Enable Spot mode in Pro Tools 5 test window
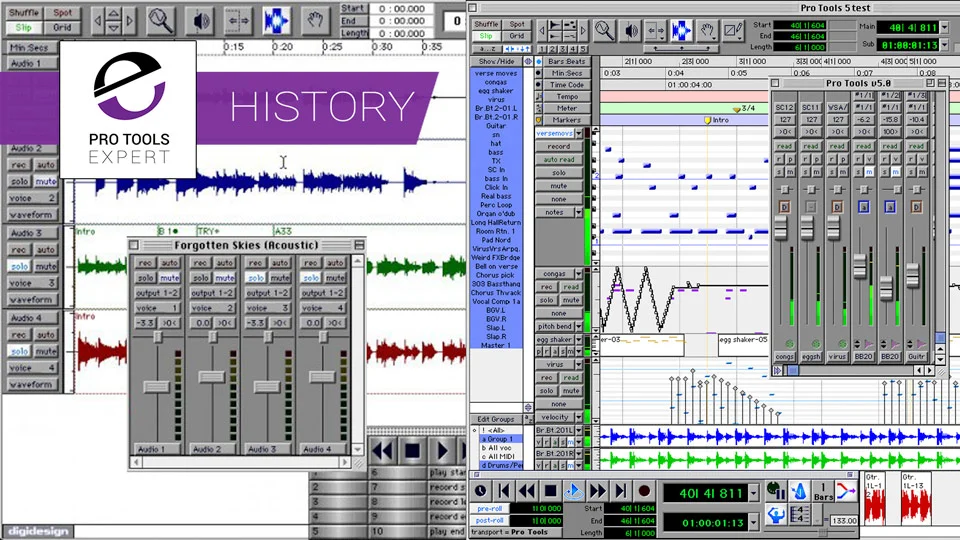960x540 pixels. point(517,24)
